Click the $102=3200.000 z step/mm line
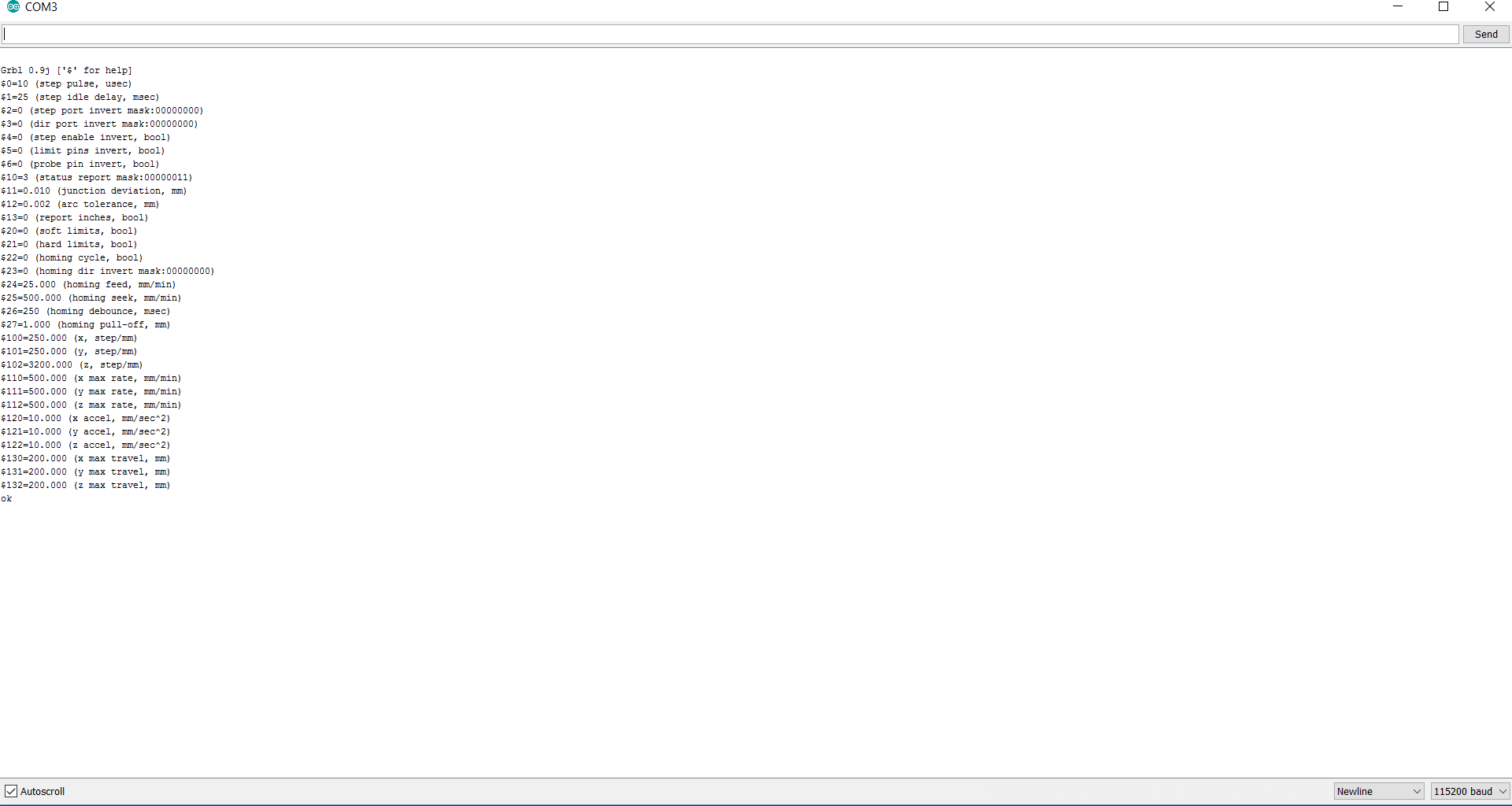 coord(72,365)
